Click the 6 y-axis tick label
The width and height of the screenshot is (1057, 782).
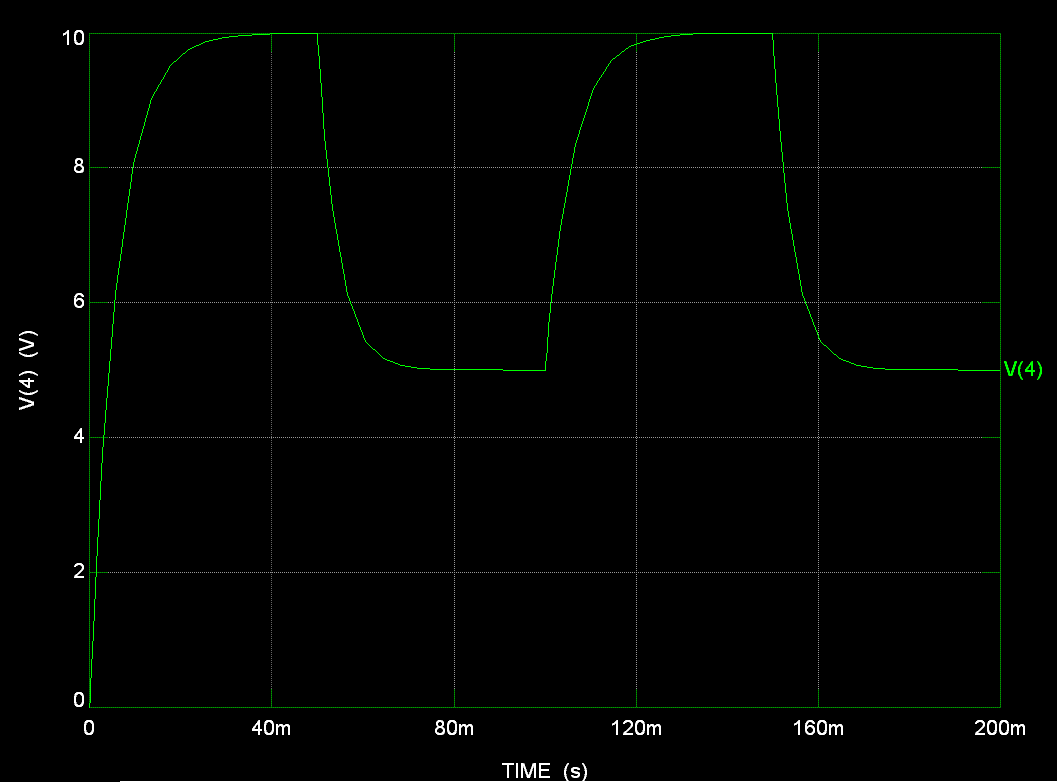79,301
